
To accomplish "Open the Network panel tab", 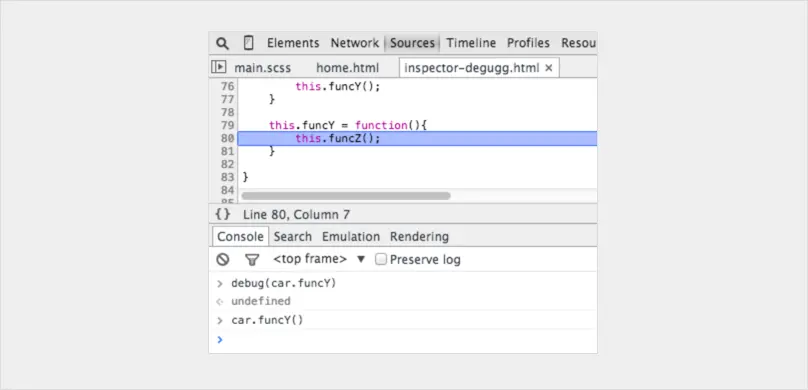I will coord(355,43).
